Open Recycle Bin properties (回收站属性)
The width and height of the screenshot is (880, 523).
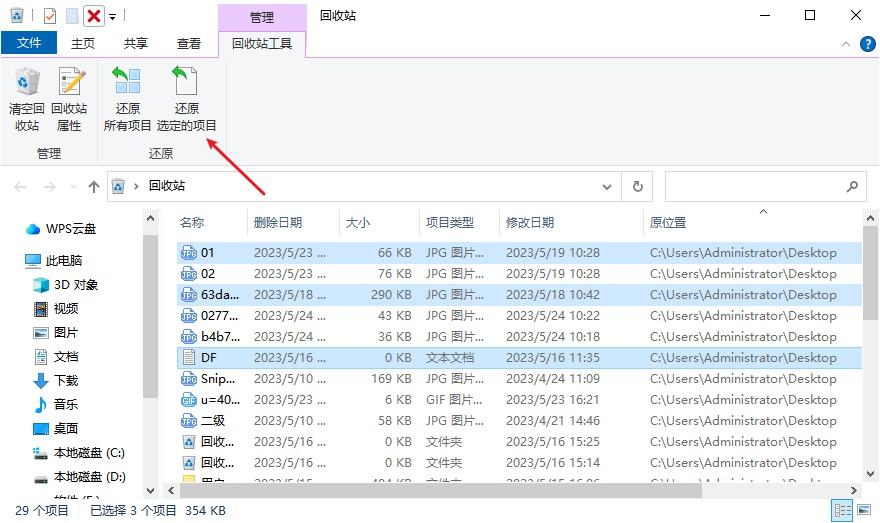point(70,99)
